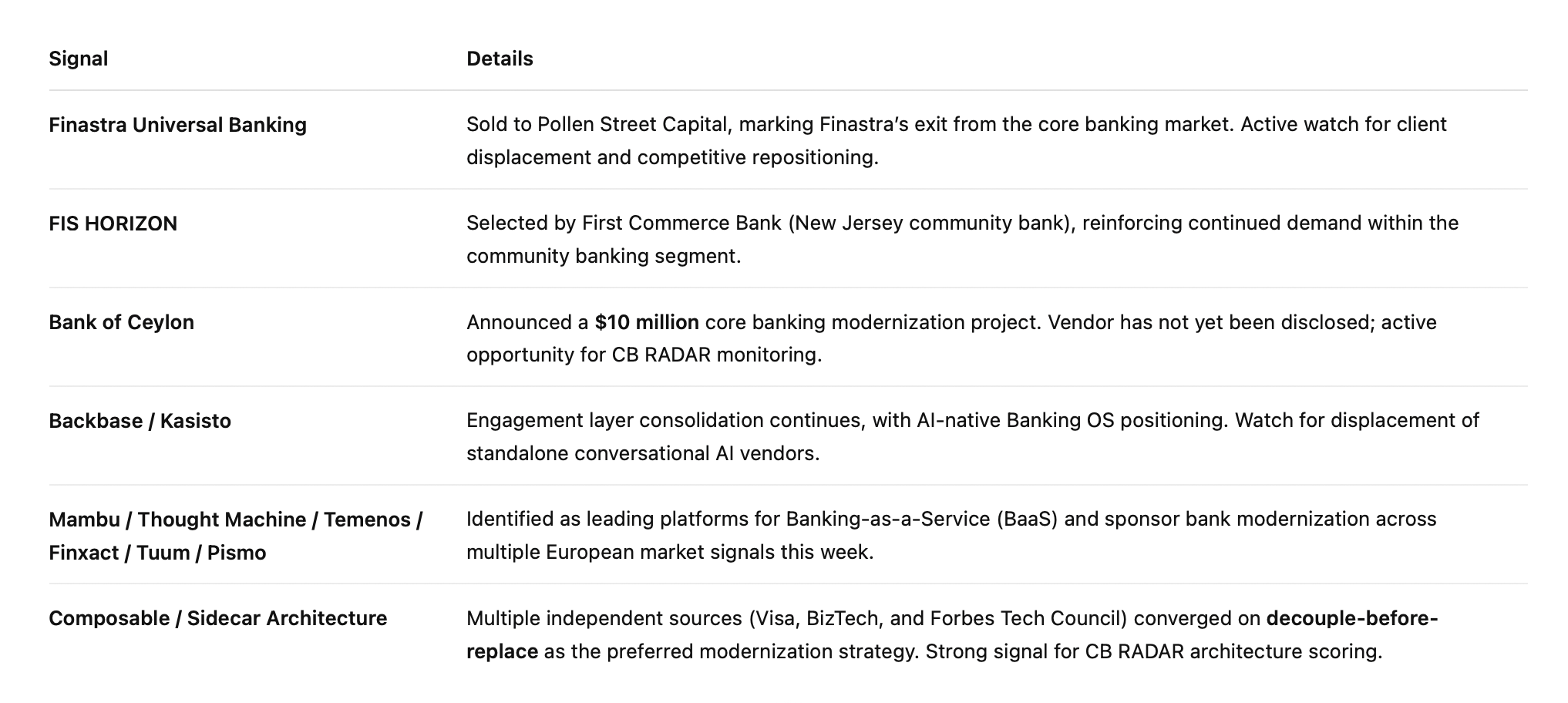Click the Details column header
The image size is (1568, 703).
(500, 59)
